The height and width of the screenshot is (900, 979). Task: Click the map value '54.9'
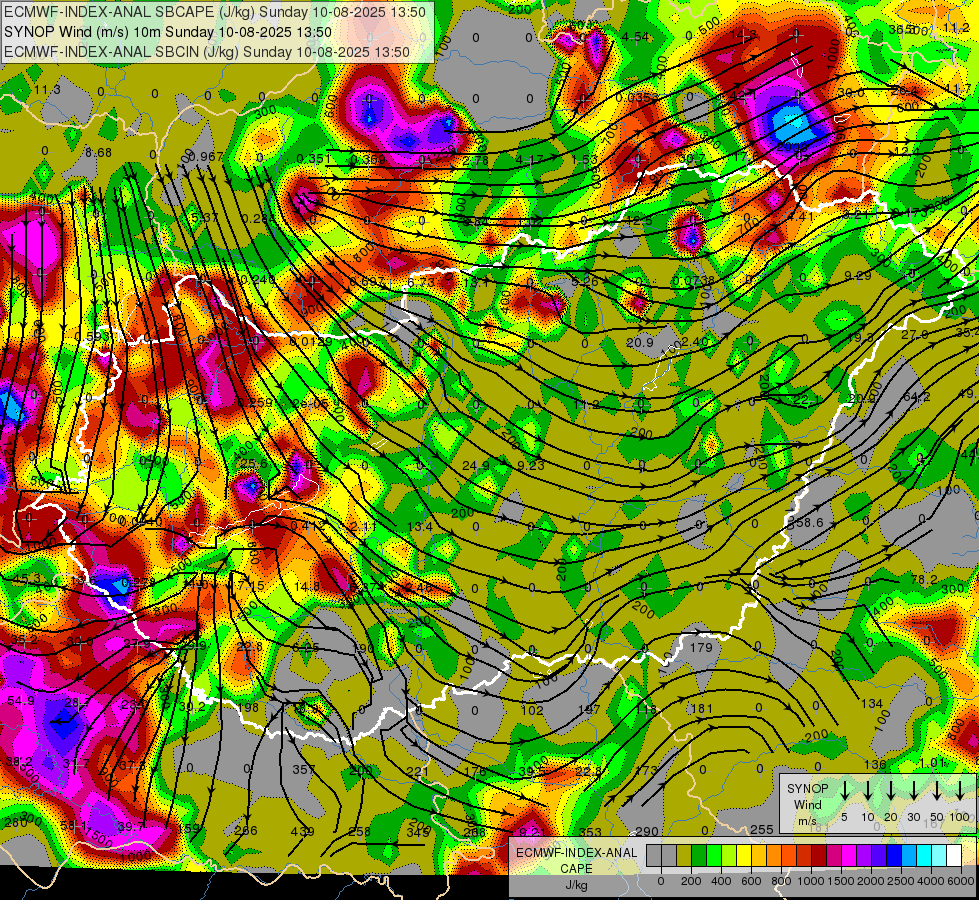coord(21,701)
